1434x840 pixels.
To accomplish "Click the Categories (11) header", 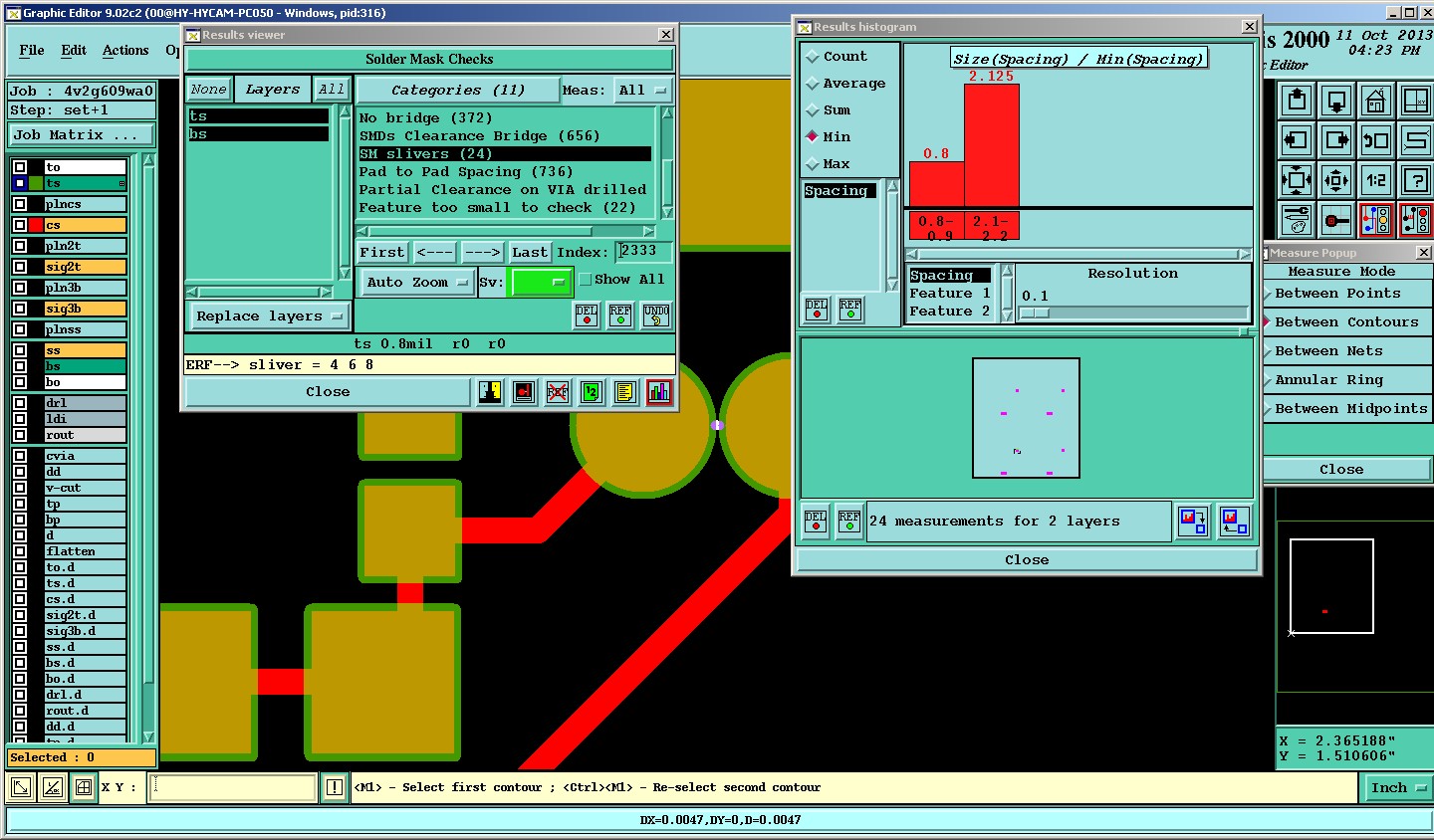I will [458, 91].
